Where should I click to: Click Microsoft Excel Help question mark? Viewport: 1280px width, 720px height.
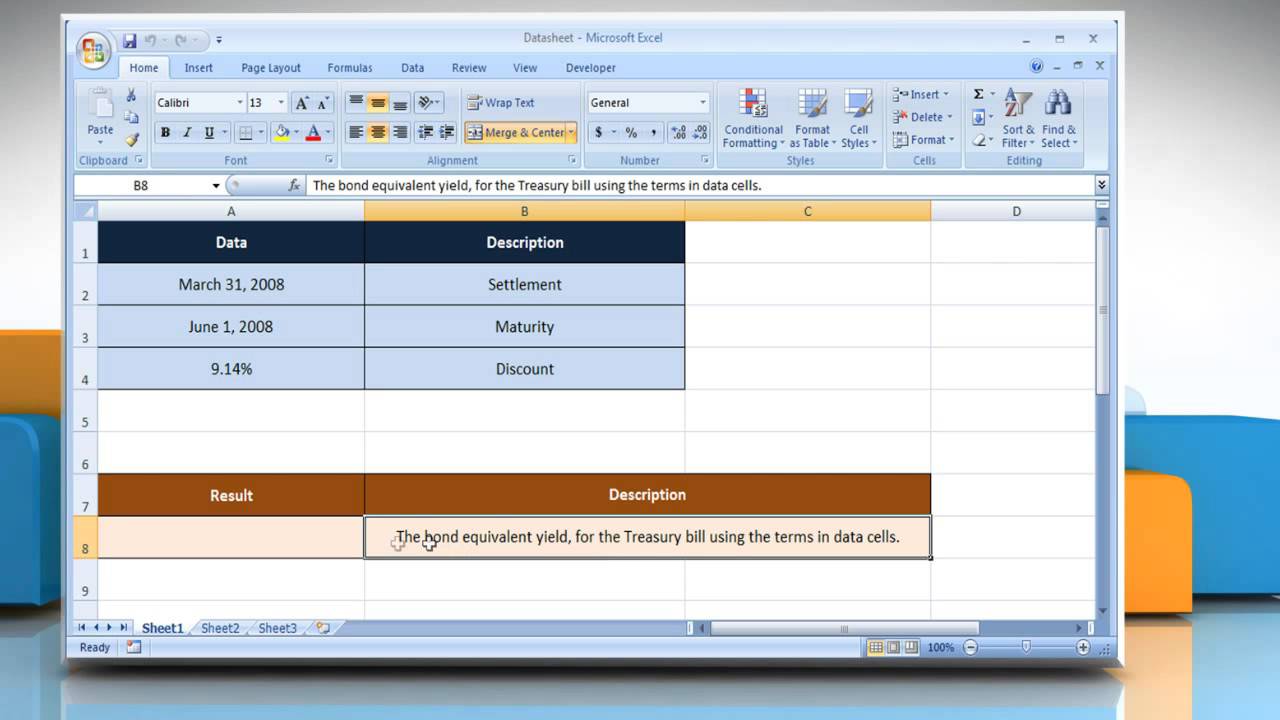point(1037,66)
